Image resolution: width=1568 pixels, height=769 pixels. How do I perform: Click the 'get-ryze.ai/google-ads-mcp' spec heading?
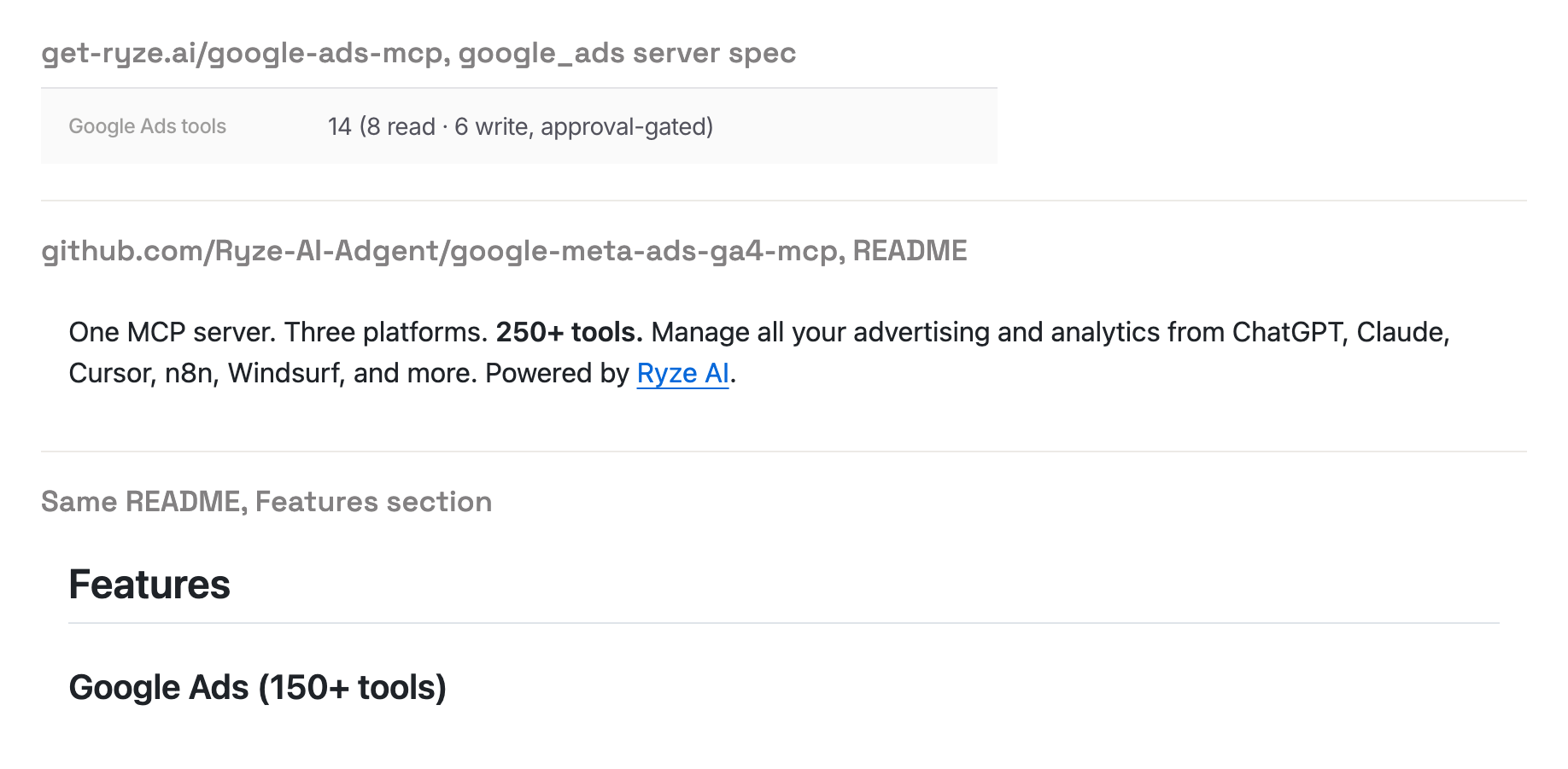coord(418,53)
